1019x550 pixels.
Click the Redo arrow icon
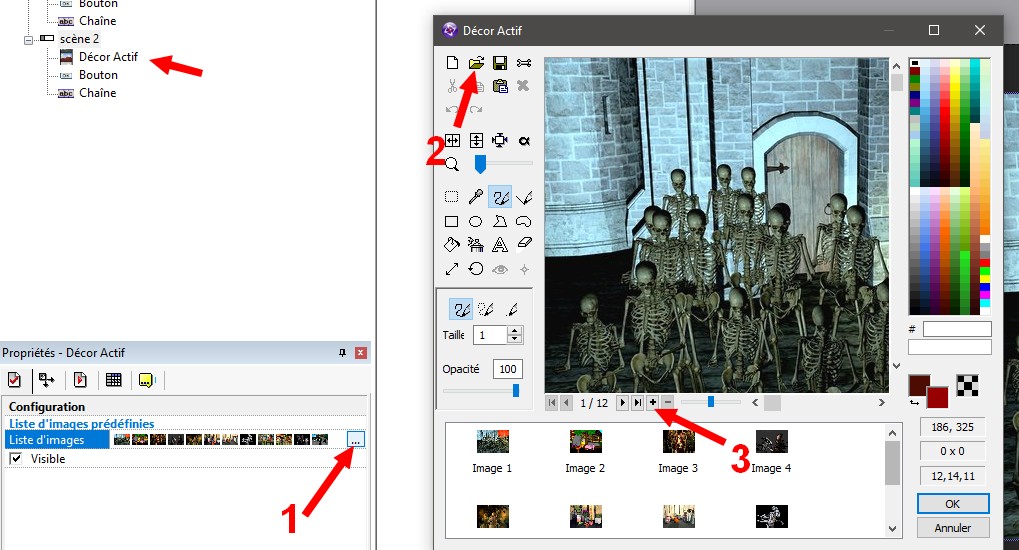tap(476, 109)
